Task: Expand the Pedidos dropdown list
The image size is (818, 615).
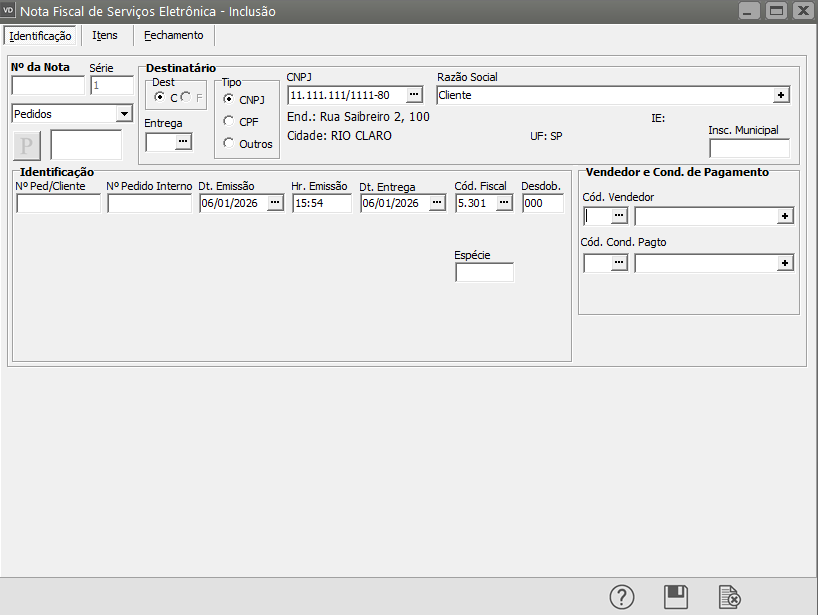Action: [x=124, y=114]
